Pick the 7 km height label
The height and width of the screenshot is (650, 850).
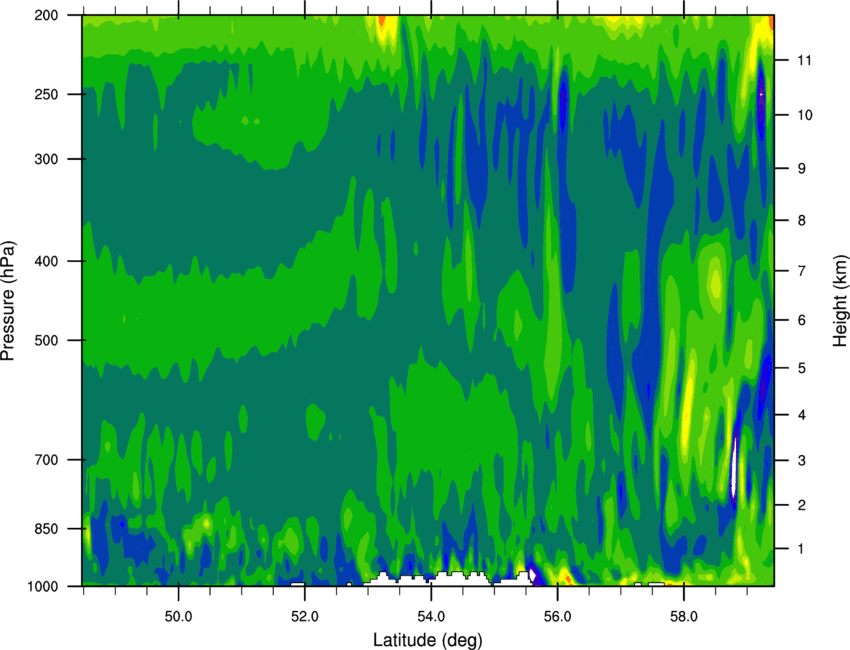point(802,271)
